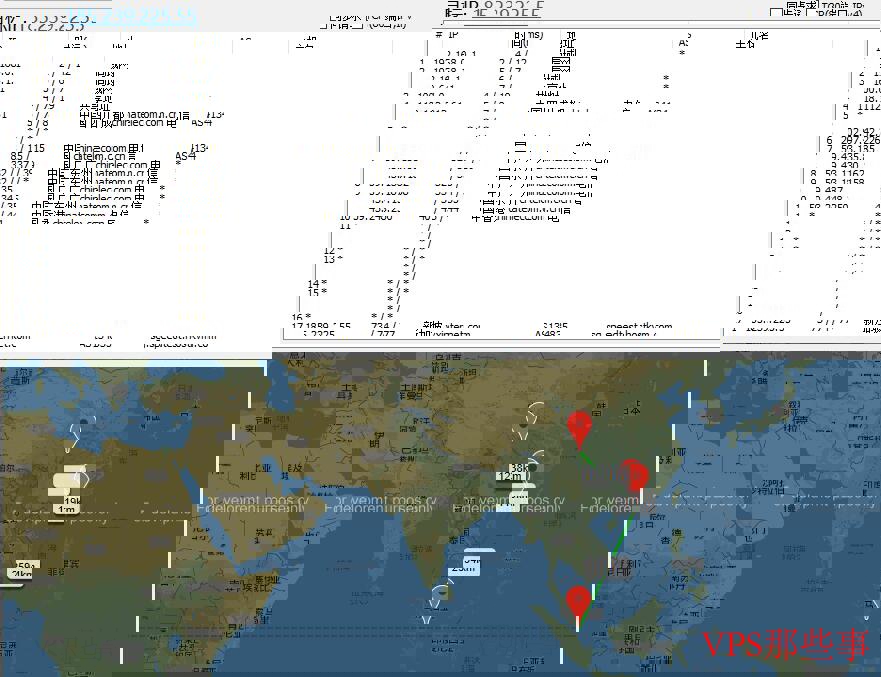The width and height of the screenshot is (881, 677).
Task: Toggle the IPv4 option
Action: pos(810,13)
